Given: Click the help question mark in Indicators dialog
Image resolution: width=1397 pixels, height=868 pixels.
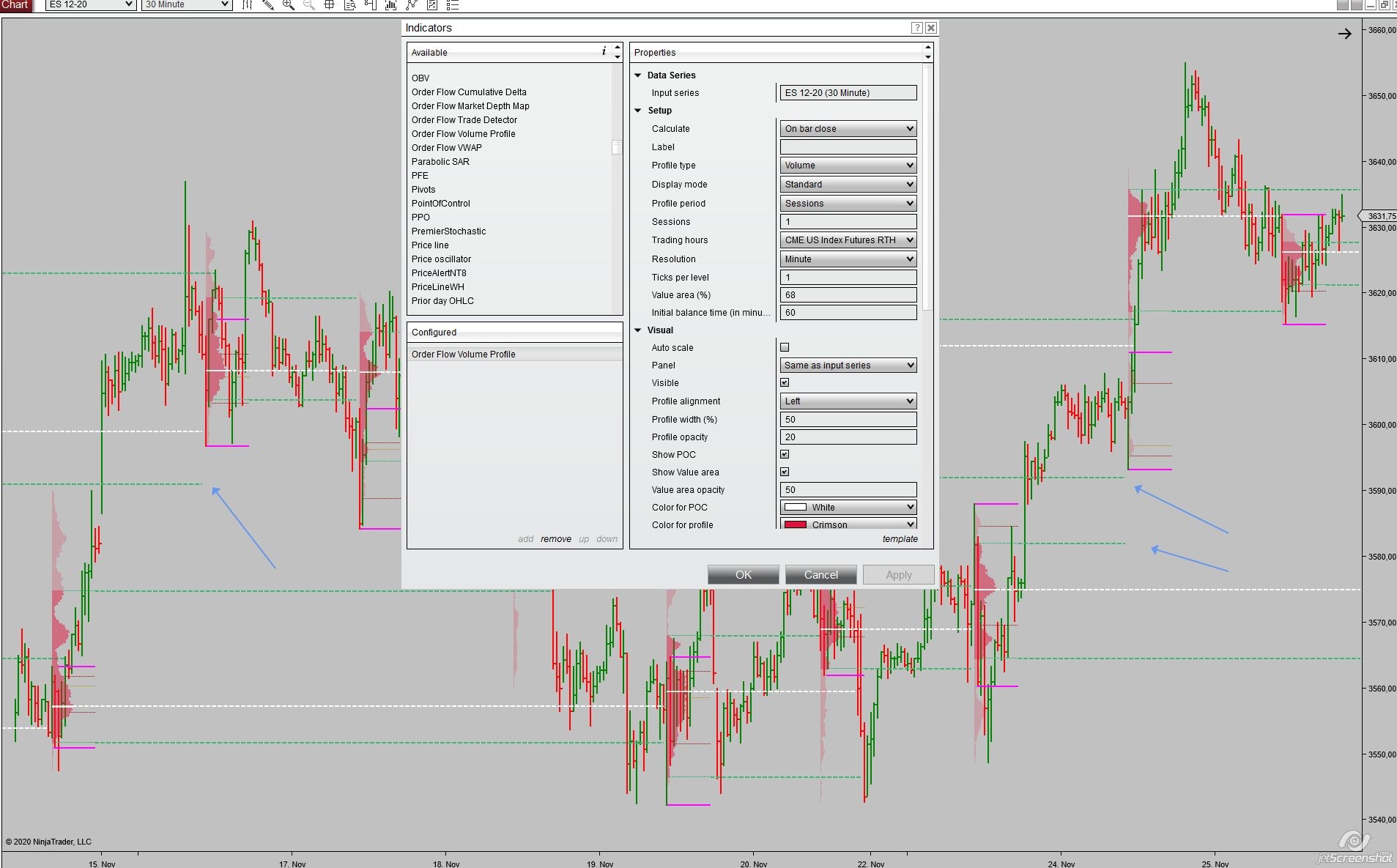Looking at the screenshot, I should [x=916, y=28].
